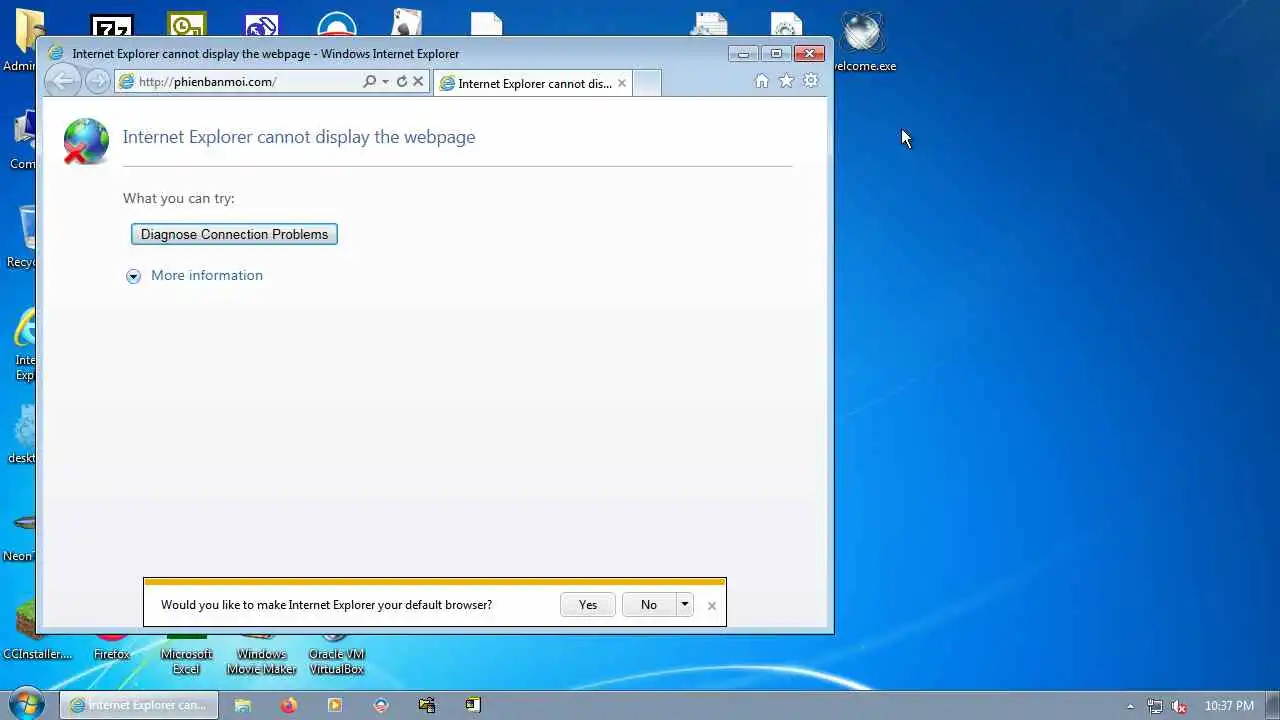
Task: Open the address bar autocomplete dropdown arrow
Action: pos(385,82)
